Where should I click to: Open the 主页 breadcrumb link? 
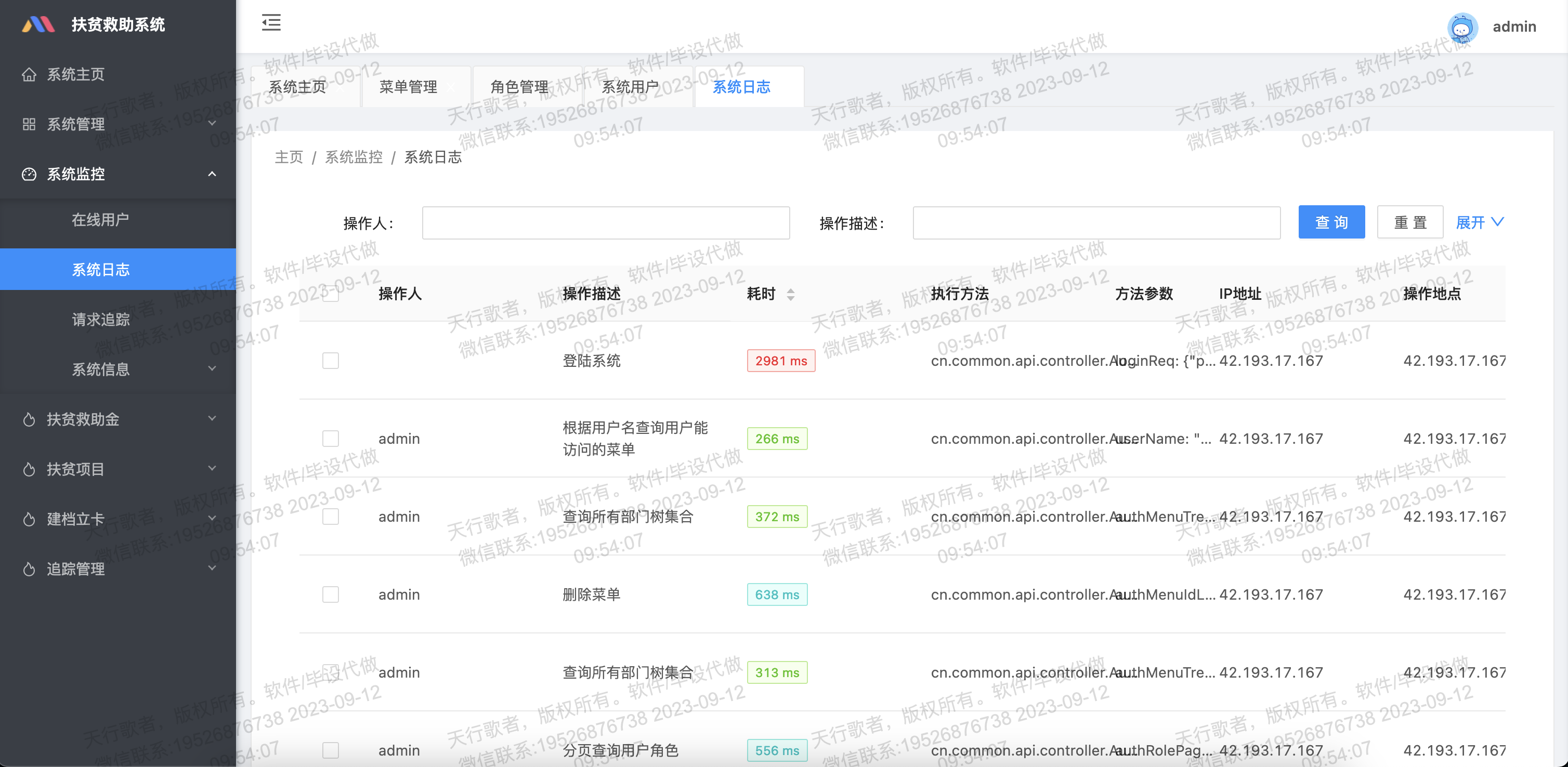[x=289, y=157]
